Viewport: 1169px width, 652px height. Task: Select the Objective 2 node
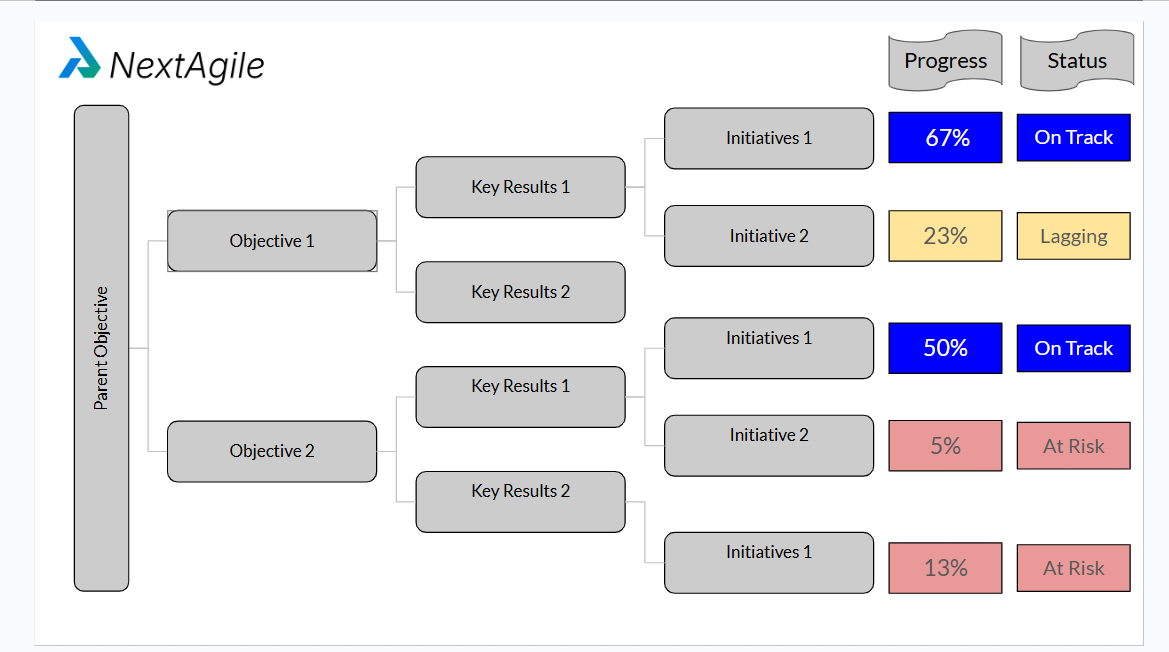(x=272, y=451)
